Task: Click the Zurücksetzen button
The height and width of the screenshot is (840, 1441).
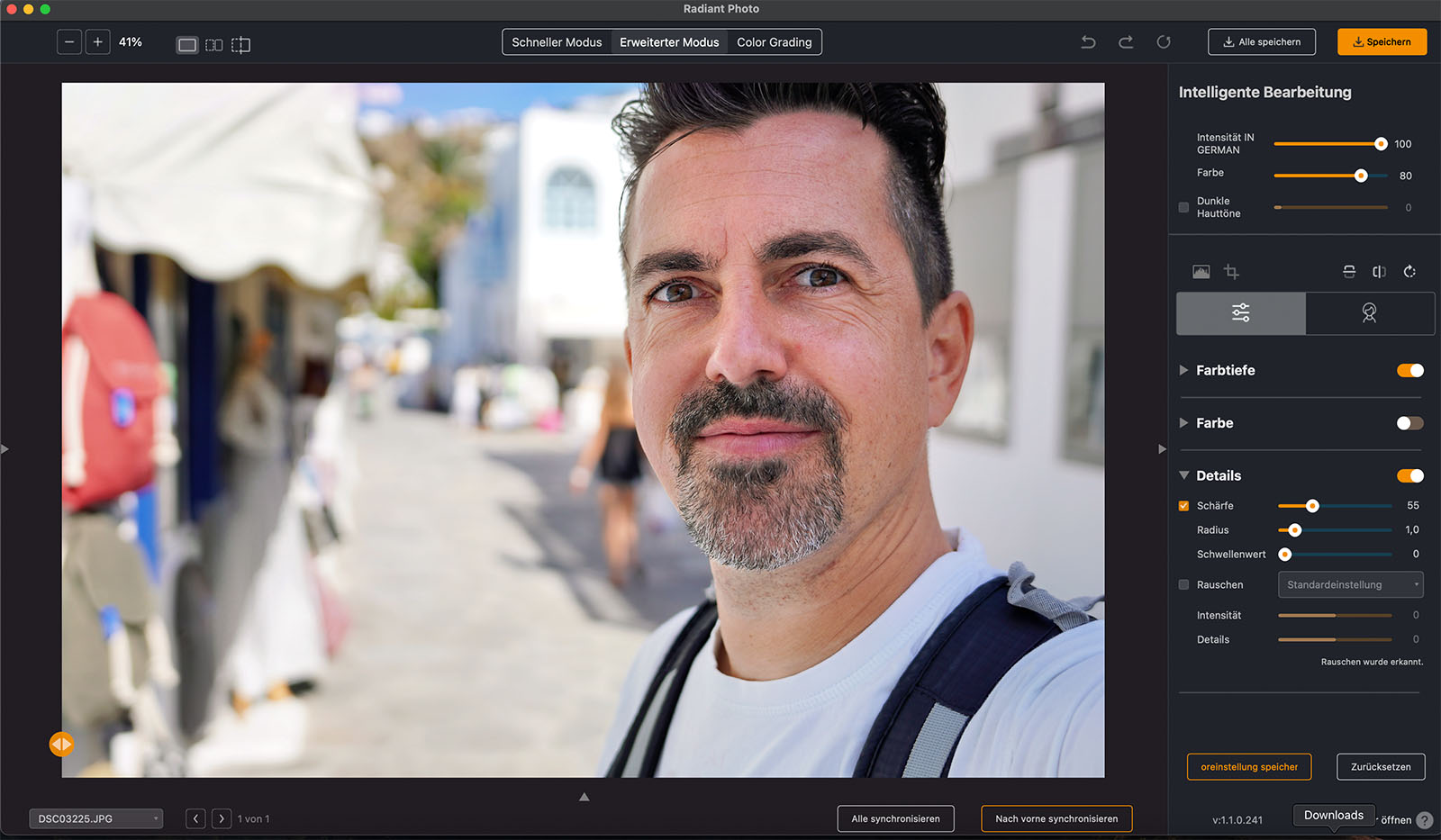Action: 1380,767
